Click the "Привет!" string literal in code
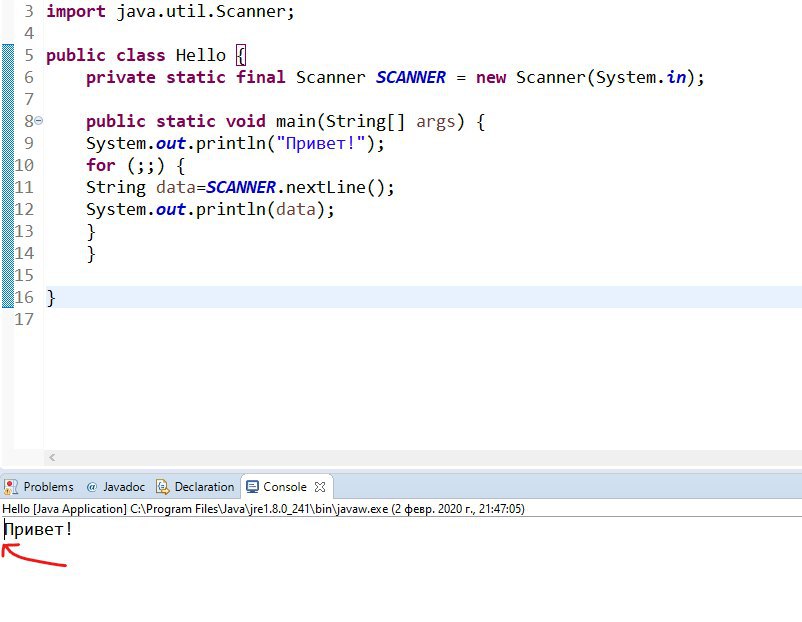This screenshot has height=622, width=802. tap(321, 143)
